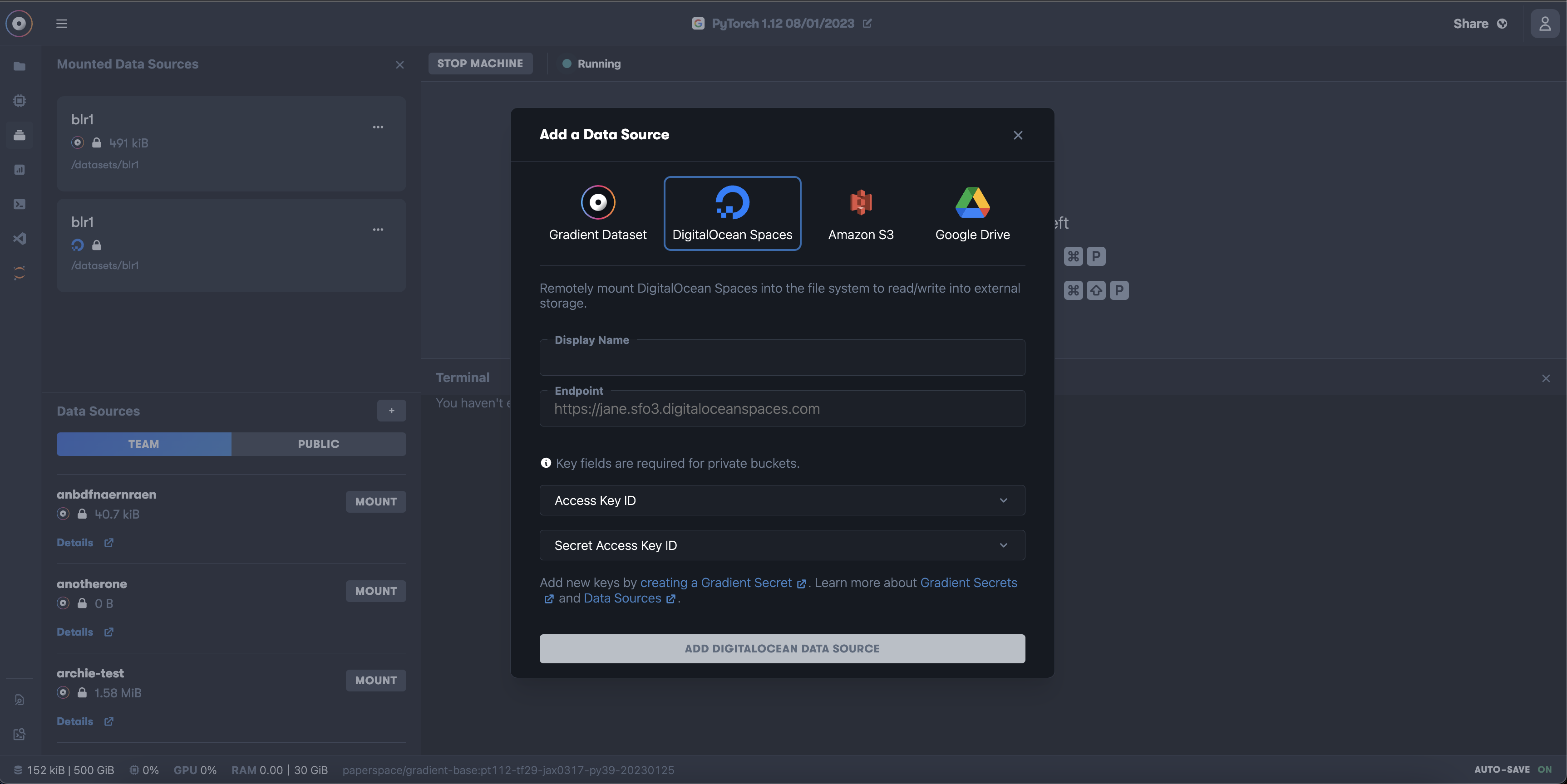Screen dimensions: 1567x784
Task: Switch to the PUBLIC tab
Action: point(318,444)
